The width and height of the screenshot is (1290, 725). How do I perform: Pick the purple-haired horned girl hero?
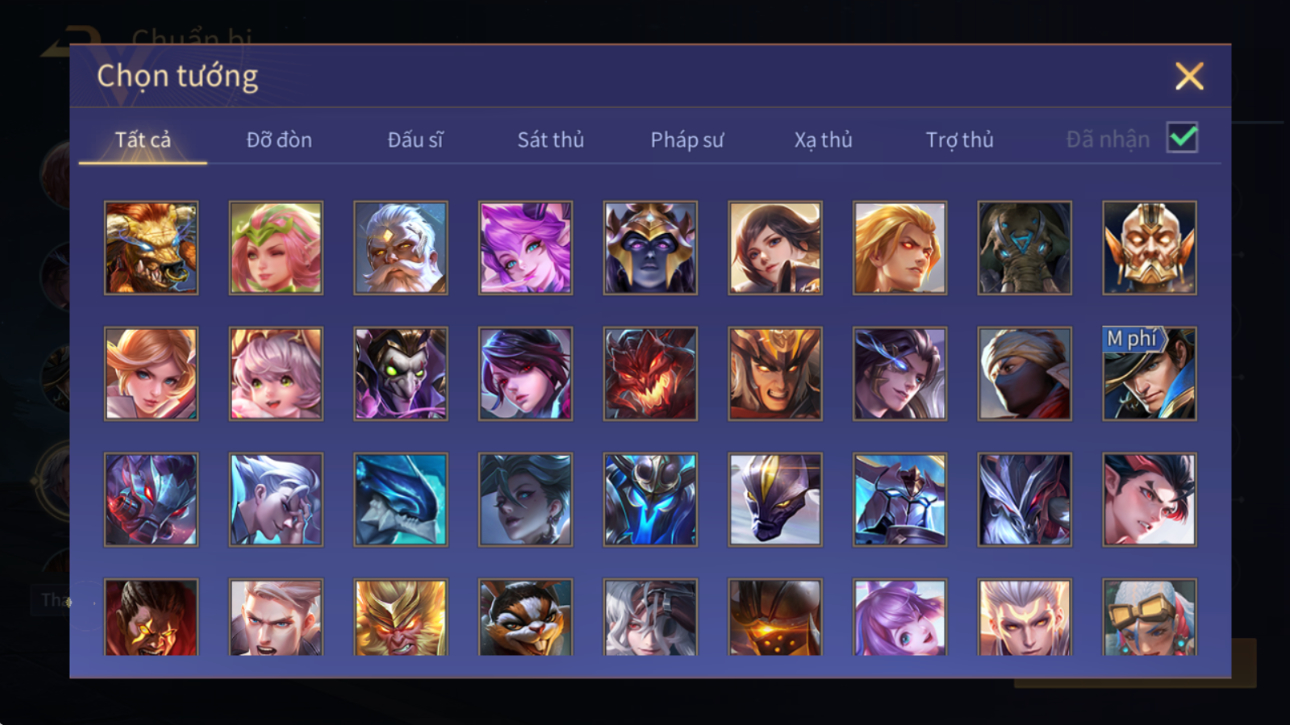pyautogui.click(x=525, y=248)
